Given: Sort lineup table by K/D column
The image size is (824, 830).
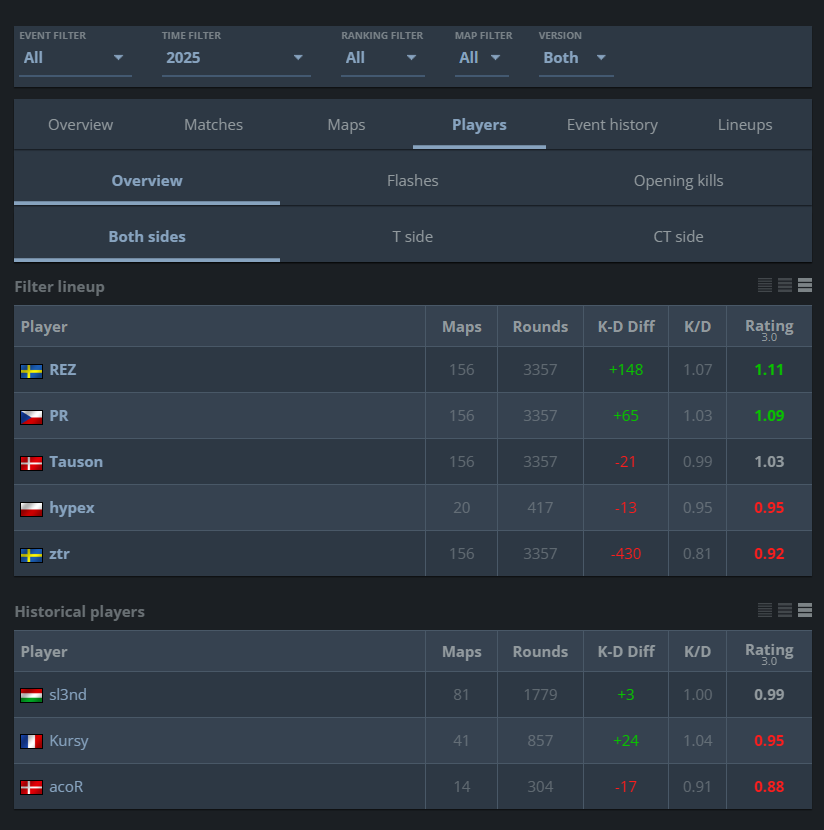Looking at the screenshot, I should 698,327.
